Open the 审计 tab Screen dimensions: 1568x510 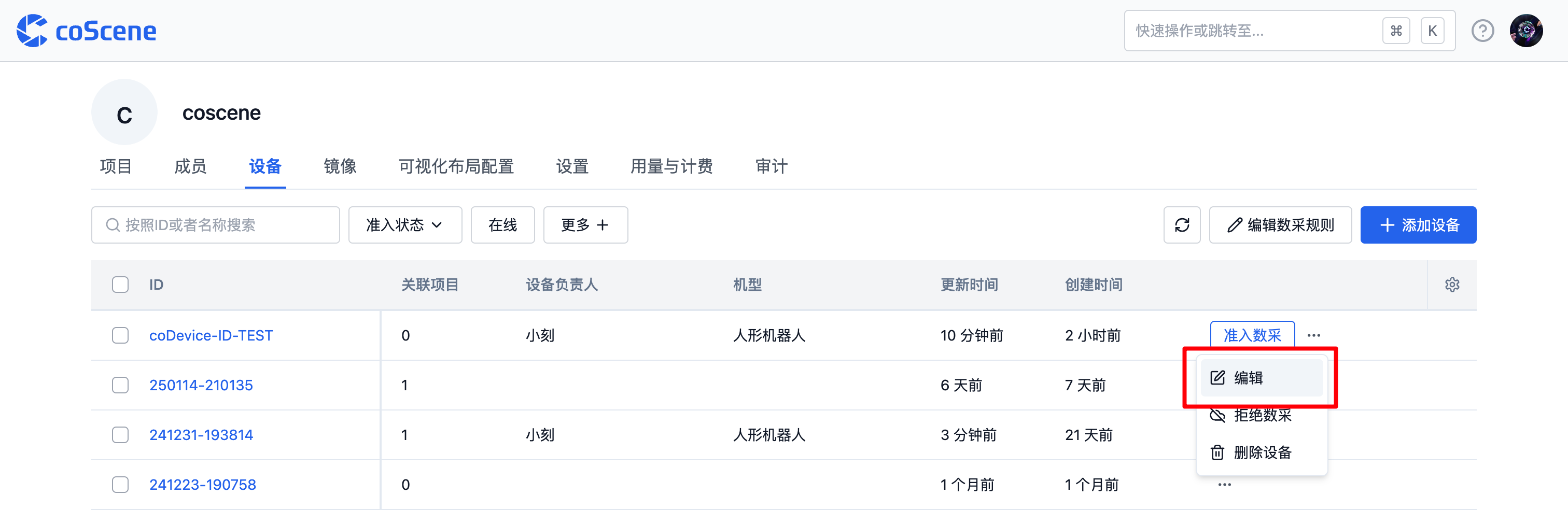coord(772,167)
